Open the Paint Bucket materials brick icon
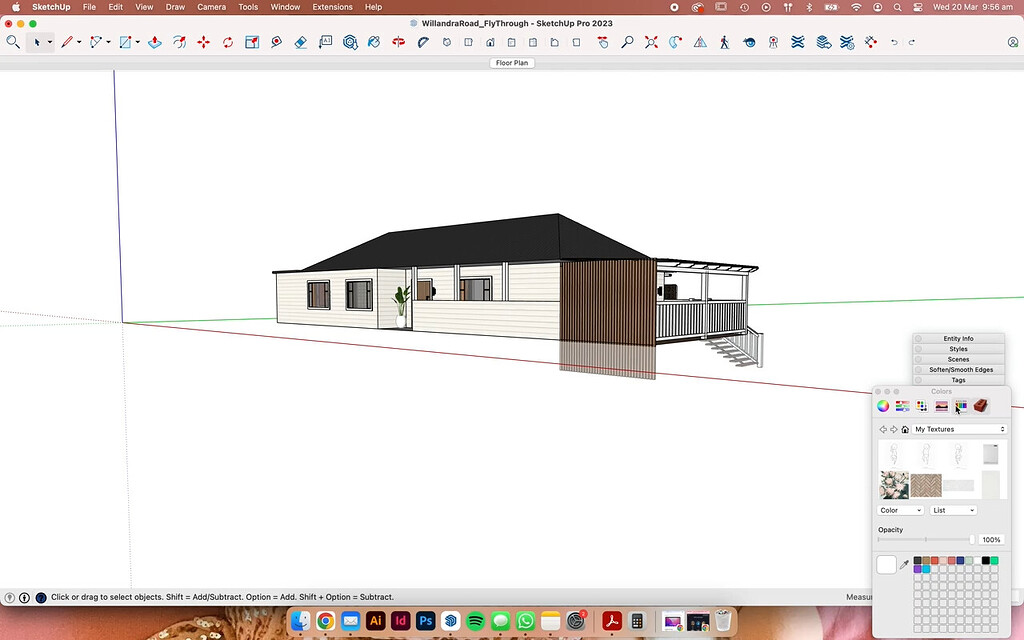Screen dimensions: 1024x640 point(980,405)
